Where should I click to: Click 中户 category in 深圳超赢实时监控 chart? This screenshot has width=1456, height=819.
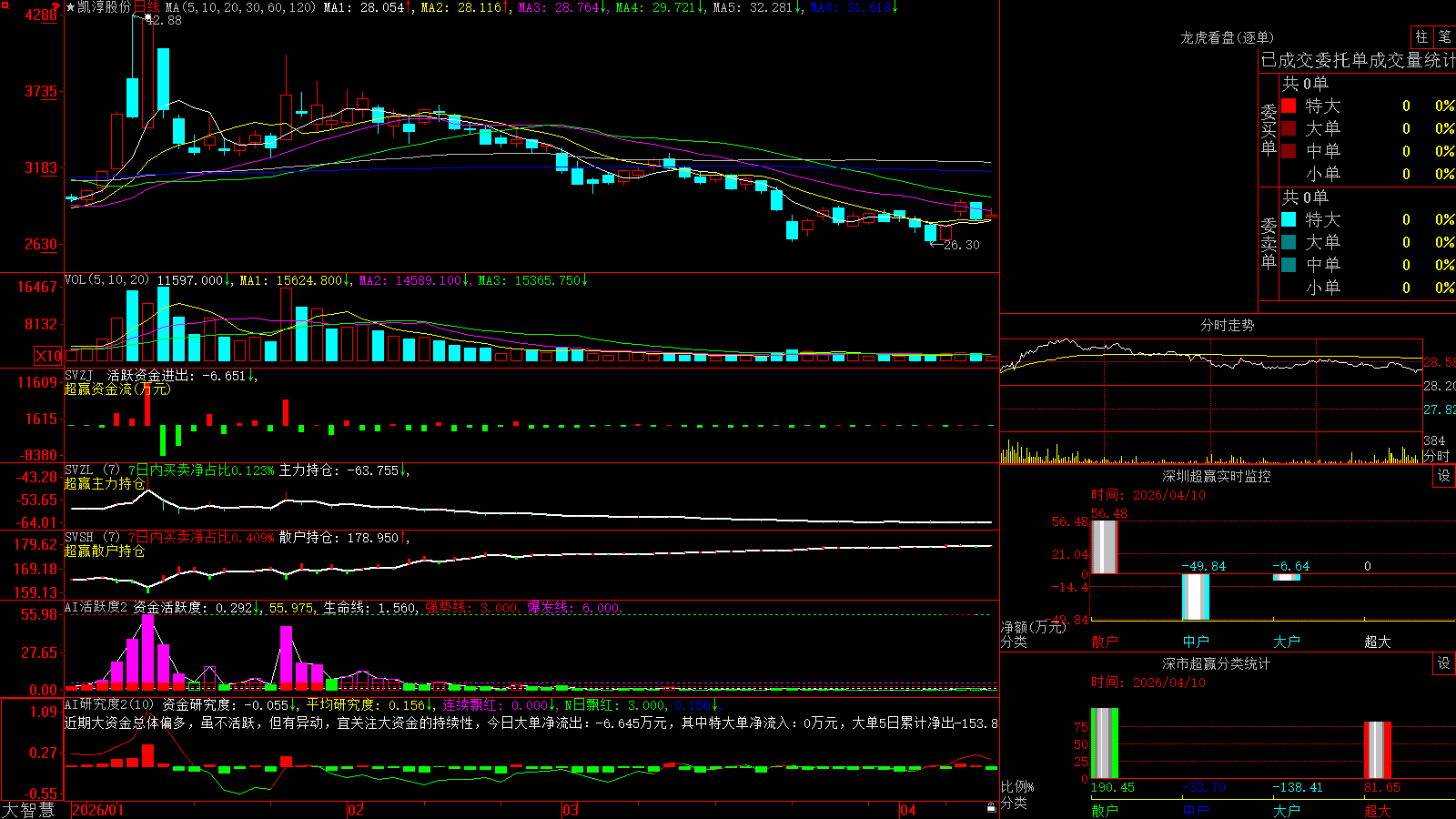[x=1196, y=642]
